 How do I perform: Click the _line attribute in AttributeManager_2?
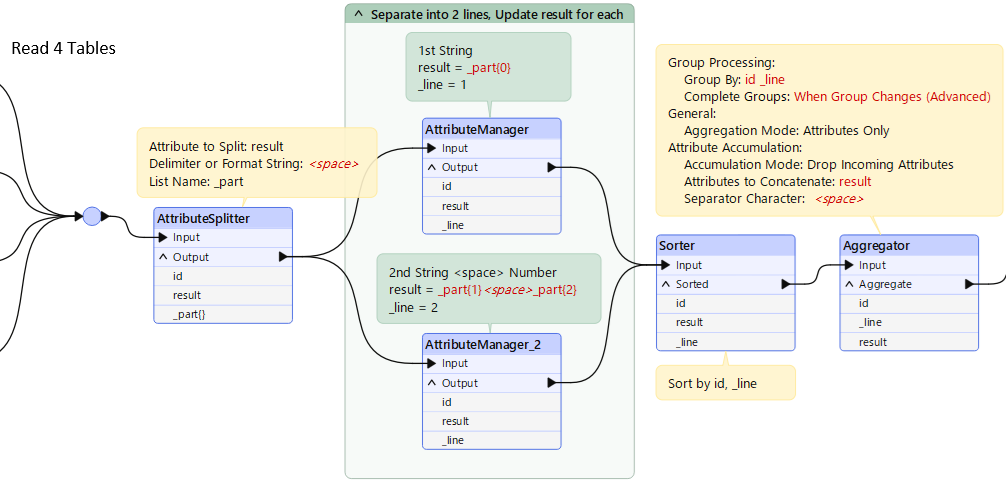click(x=491, y=440)
